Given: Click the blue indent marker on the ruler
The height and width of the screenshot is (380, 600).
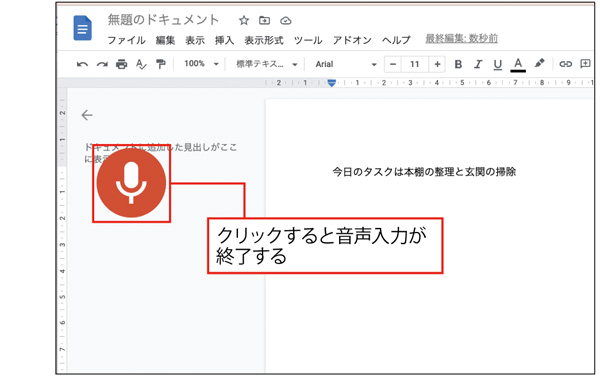Looking at the screenshot, I should pyautogui.click(x=332, y=83).
